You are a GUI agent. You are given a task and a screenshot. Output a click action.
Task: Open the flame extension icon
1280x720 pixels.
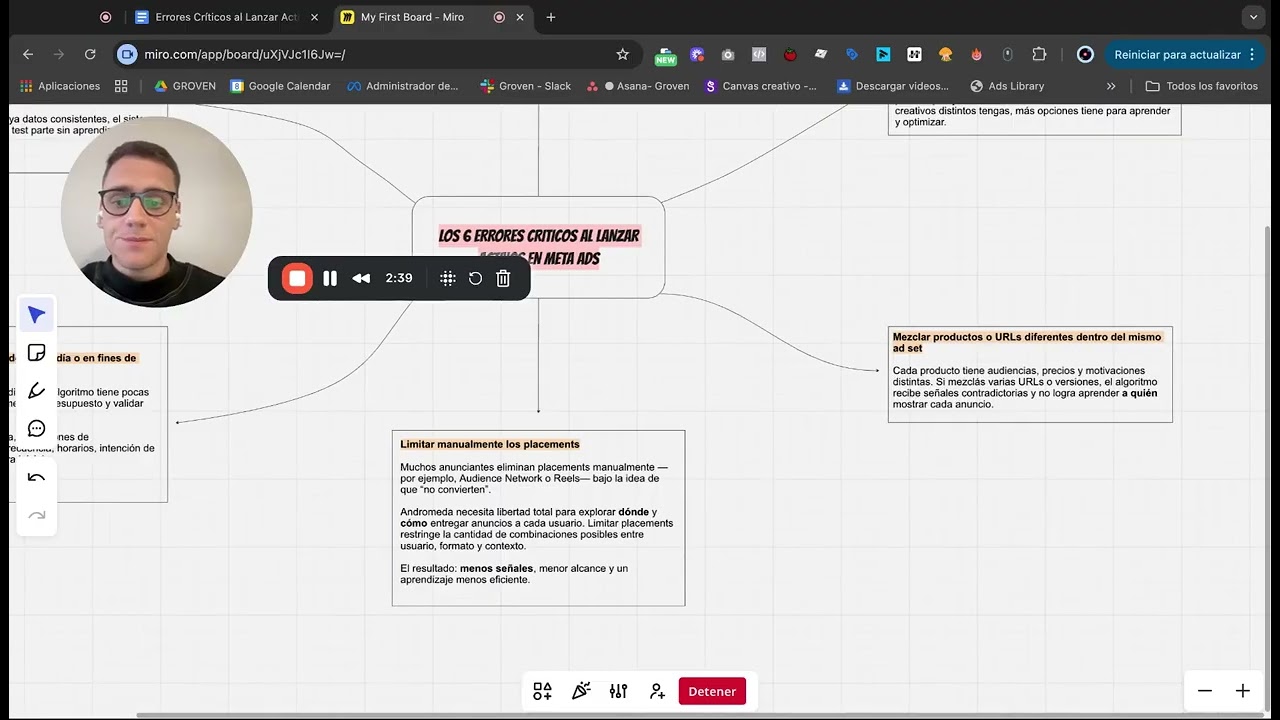976,54
